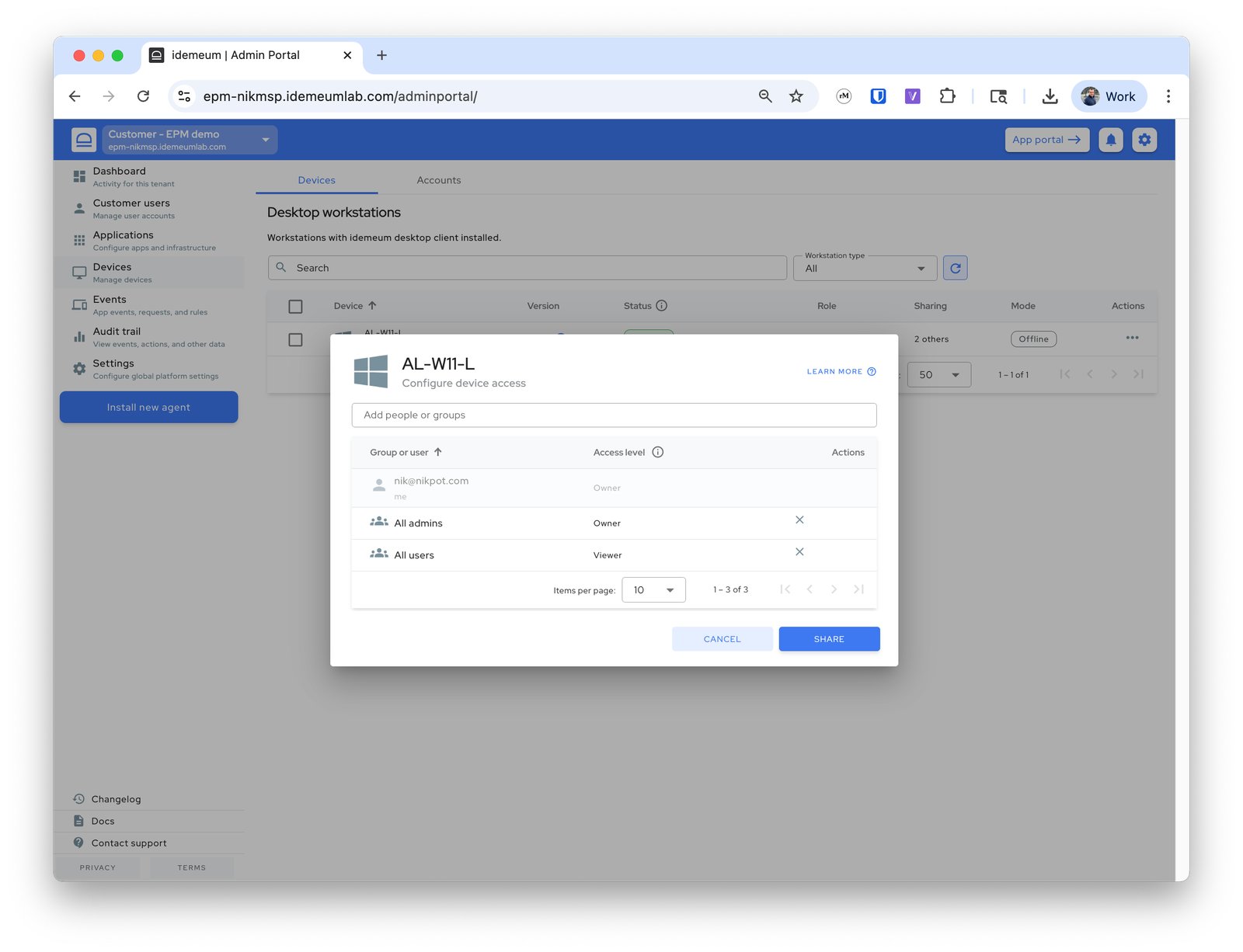Click the SHARE button
The image size is (1243, 952).
pos(829,638)
